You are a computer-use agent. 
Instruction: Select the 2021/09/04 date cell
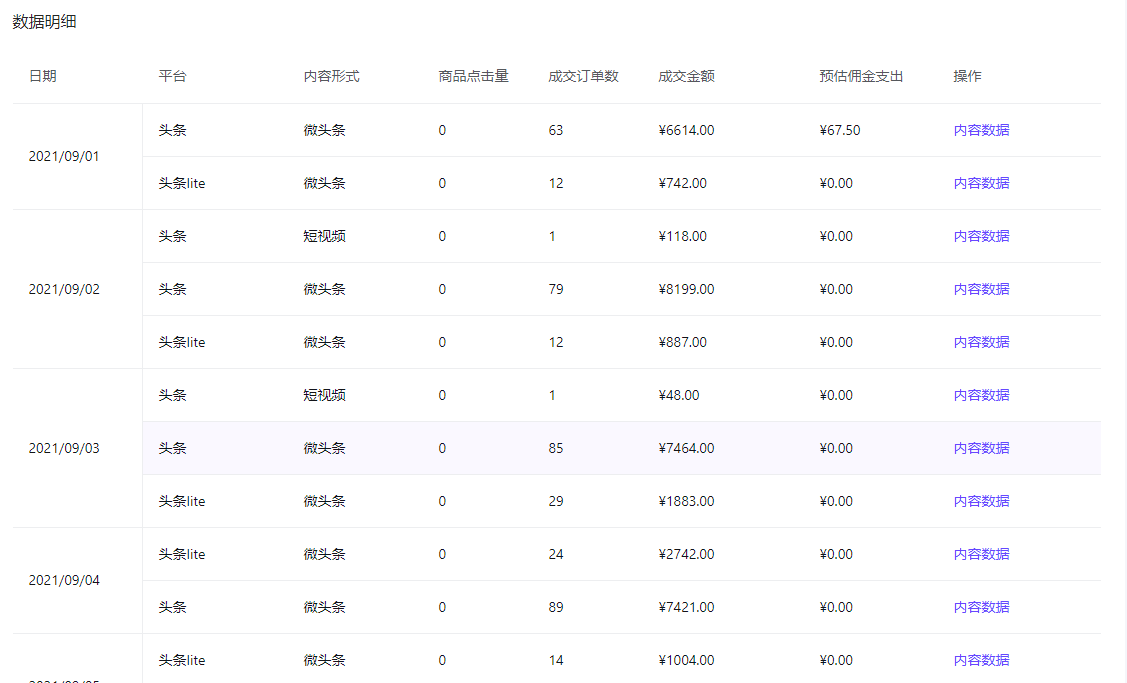(x=64, y=581)
